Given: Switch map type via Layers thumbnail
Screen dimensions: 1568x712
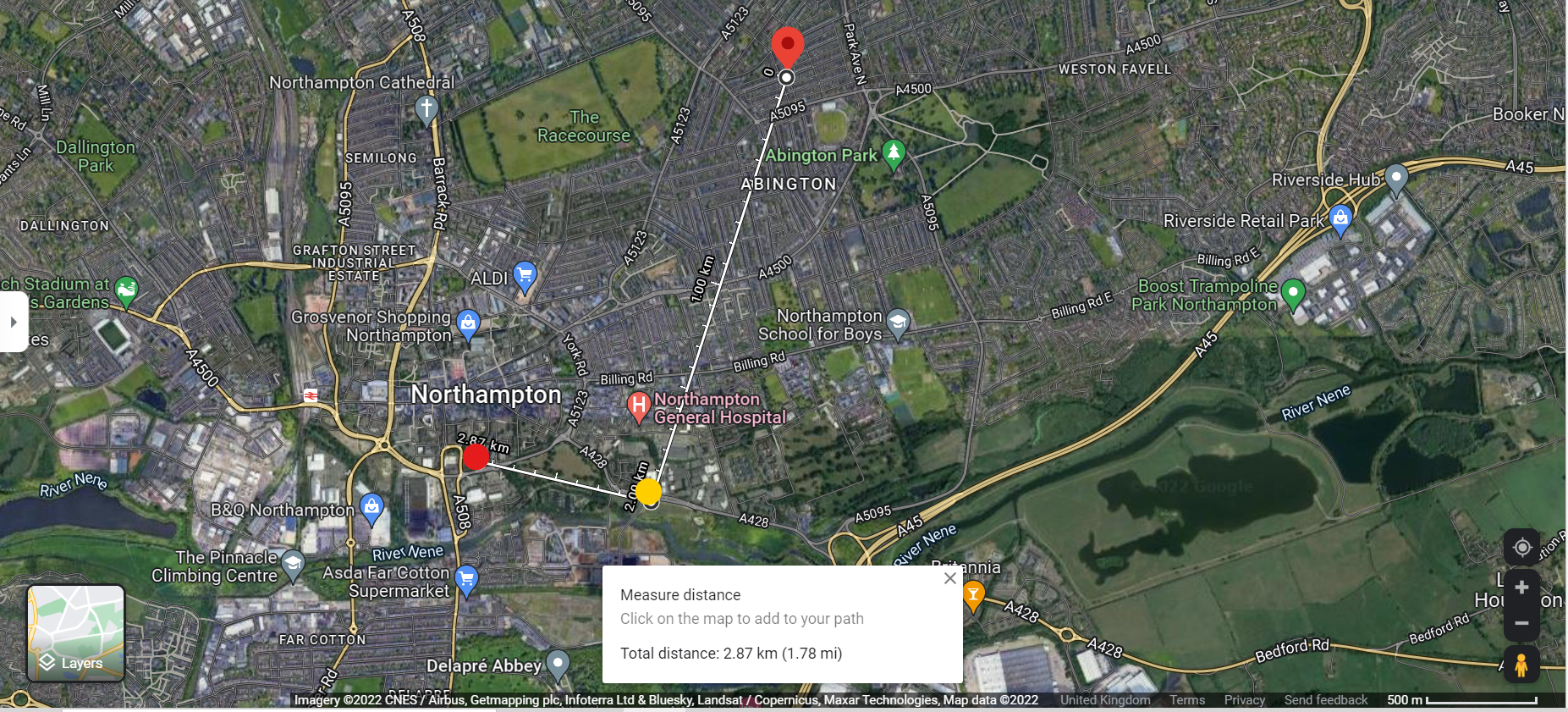Looking at the screenshot, I should coord(76,633).
